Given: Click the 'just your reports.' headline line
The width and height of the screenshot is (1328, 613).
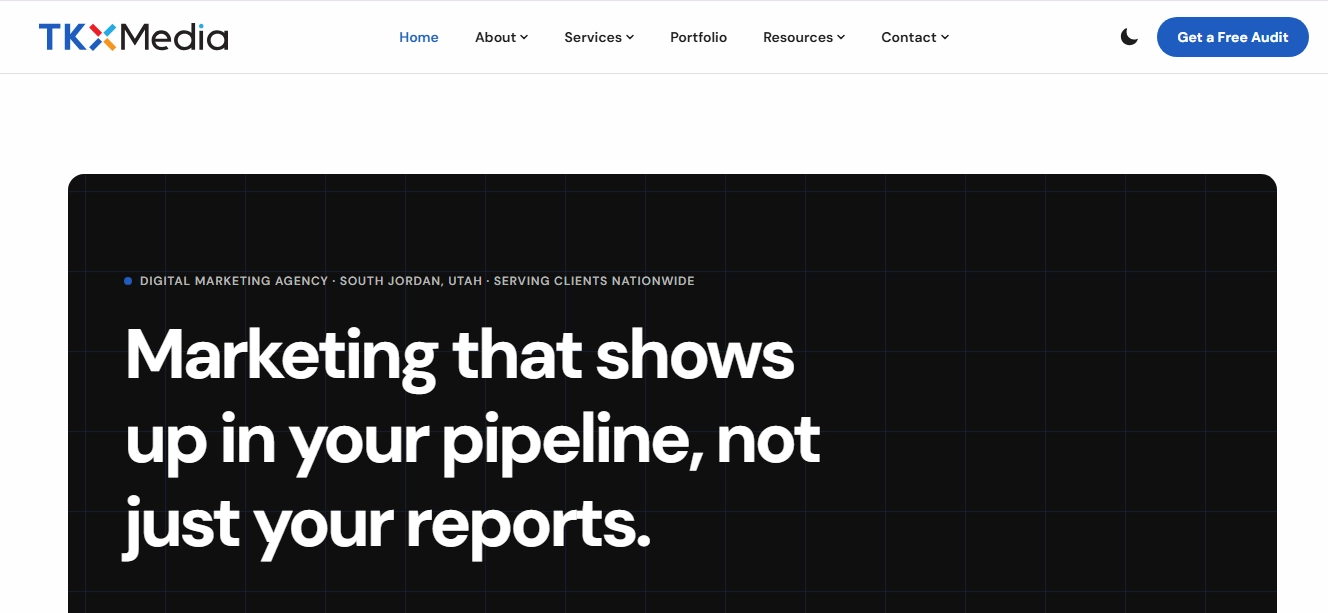Looking at the screenshot, I should [388, 524].
